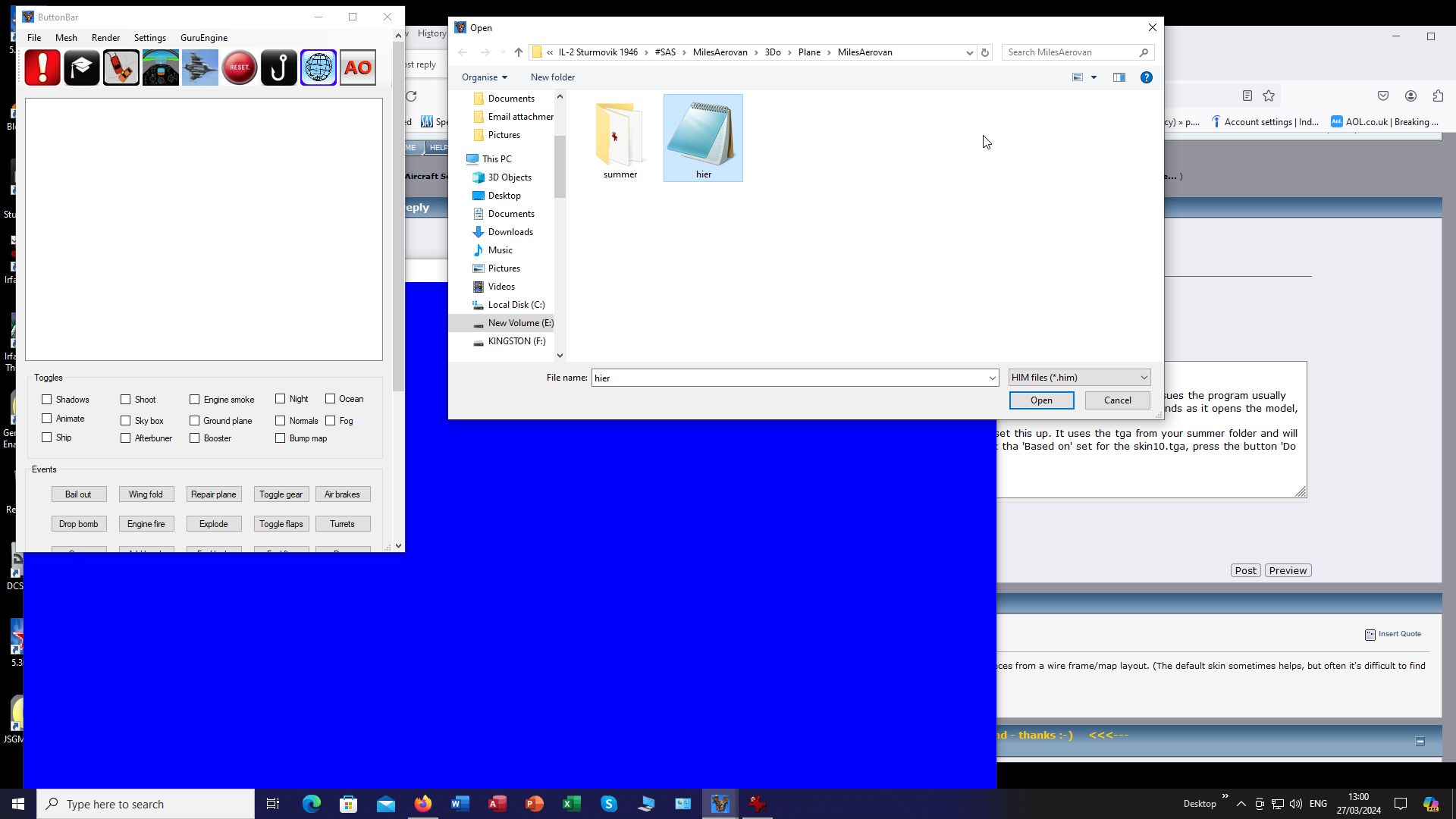This screenshot has height=819, width=1456.
Task: Click the jet fighter aircraft icon
Action: point(200,67)
